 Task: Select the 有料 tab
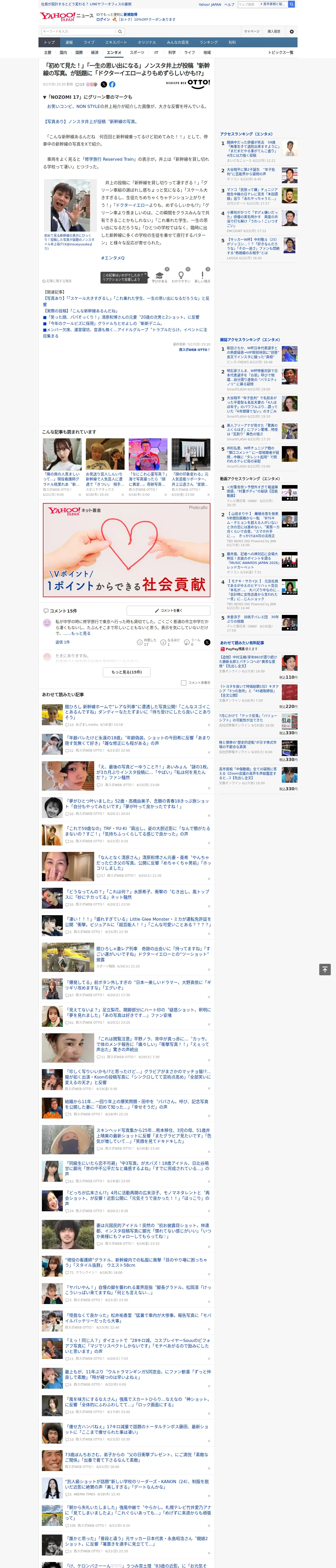coord(232,43)
